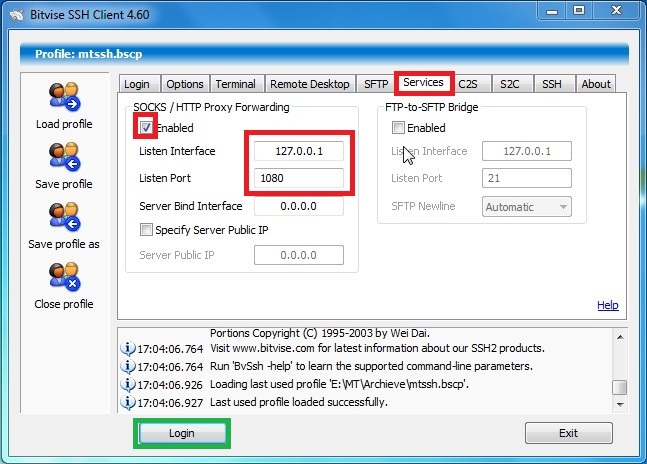
Task: Click info icon beside 17:04:06.927 log entry
Action: click(128, 402)
